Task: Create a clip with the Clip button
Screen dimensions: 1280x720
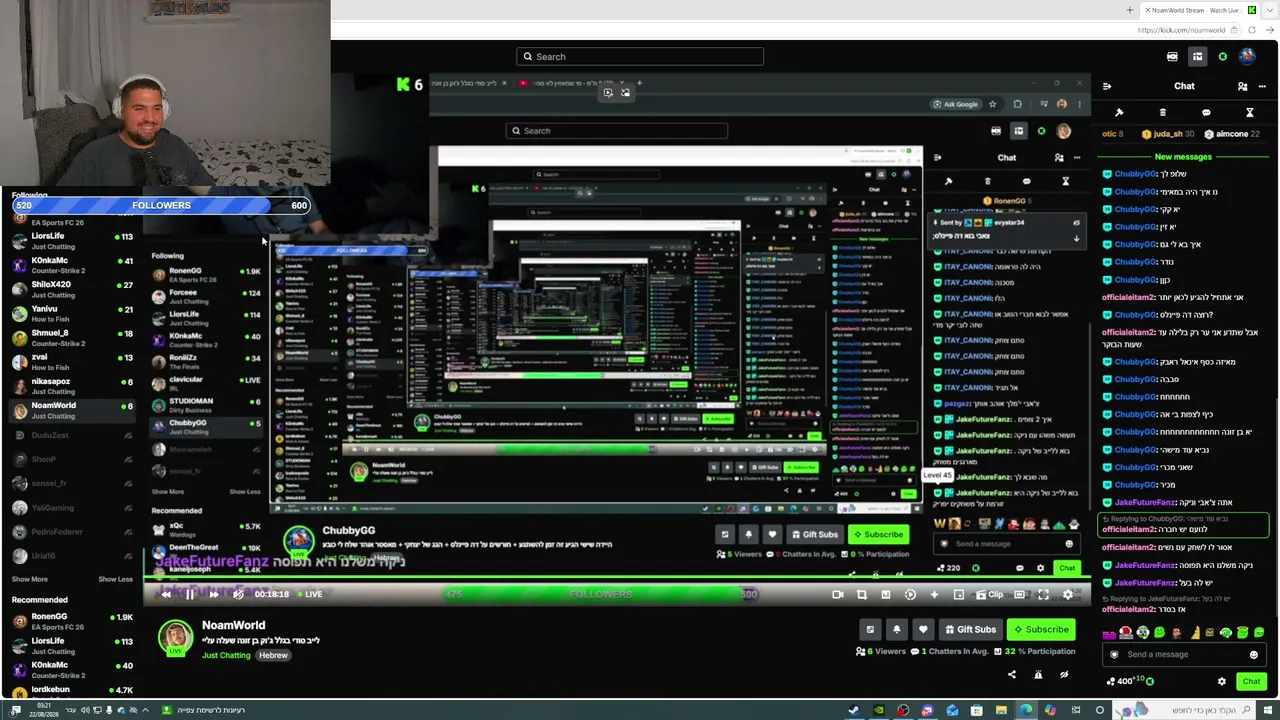Action: pyautogui.click(x=990, y=594)
